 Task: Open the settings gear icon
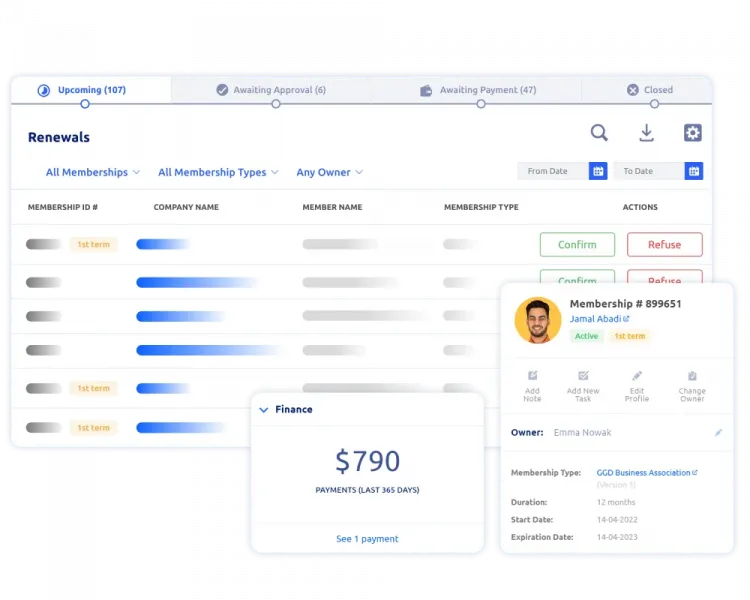(x=693, y=133)
